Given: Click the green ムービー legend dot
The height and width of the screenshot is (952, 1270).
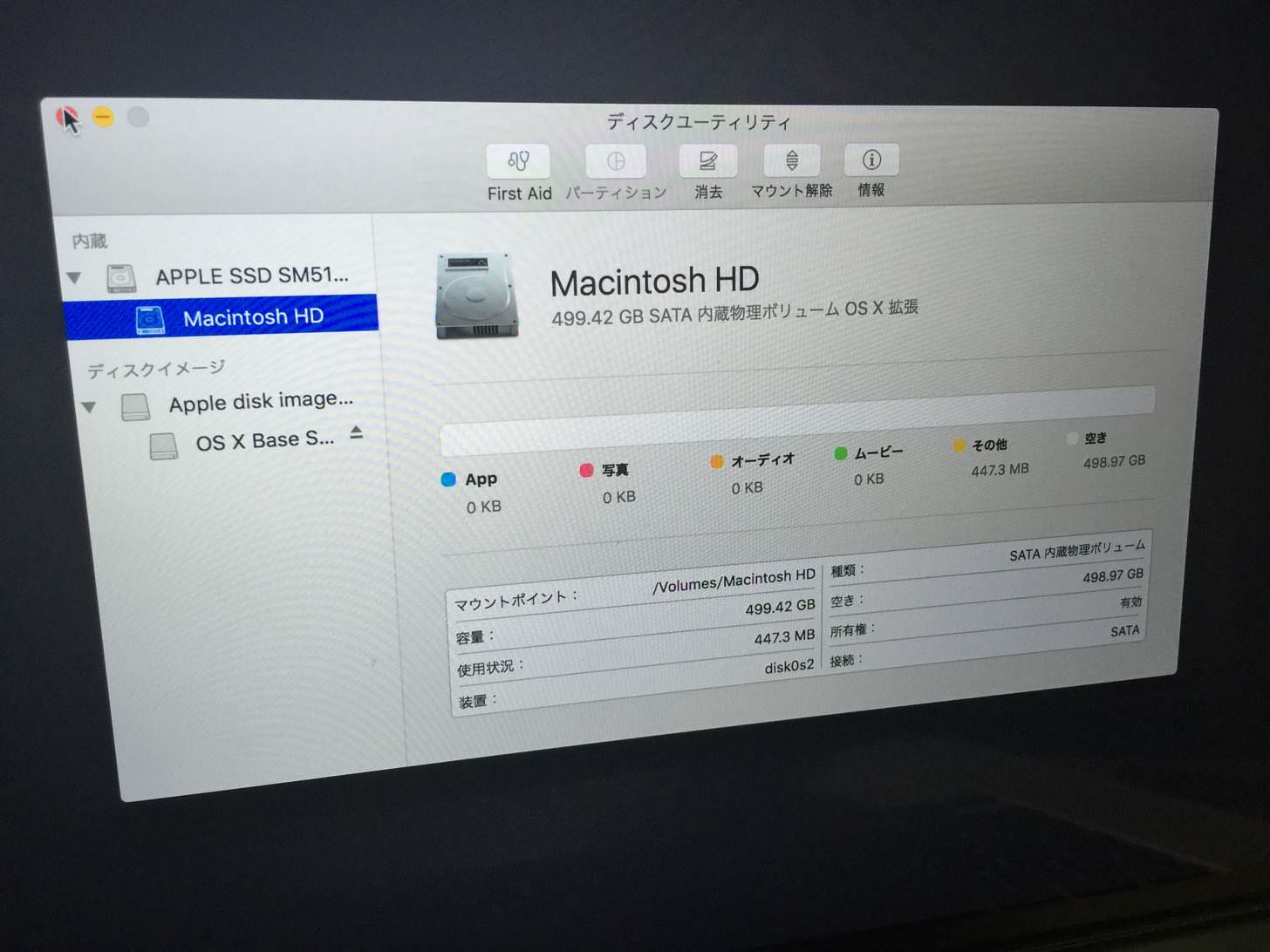Looking at the screenshot, I should [841, 453].
